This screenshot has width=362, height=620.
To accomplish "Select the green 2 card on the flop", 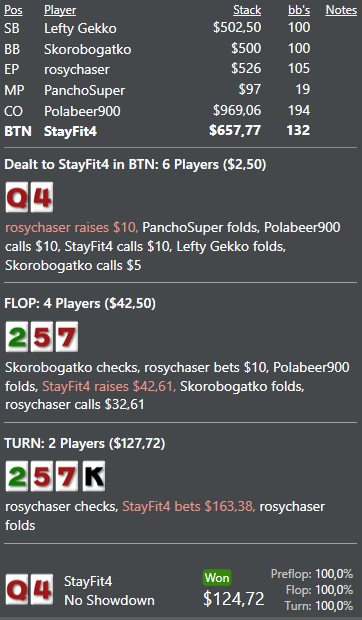I will tap(17, 336).
